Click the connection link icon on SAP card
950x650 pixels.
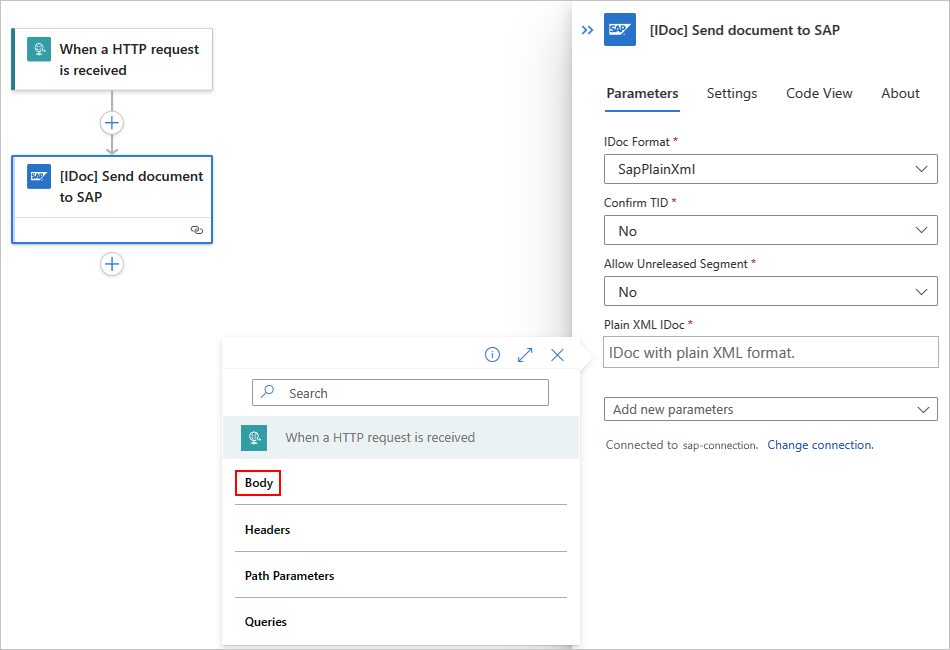click(x=196, y=230)
